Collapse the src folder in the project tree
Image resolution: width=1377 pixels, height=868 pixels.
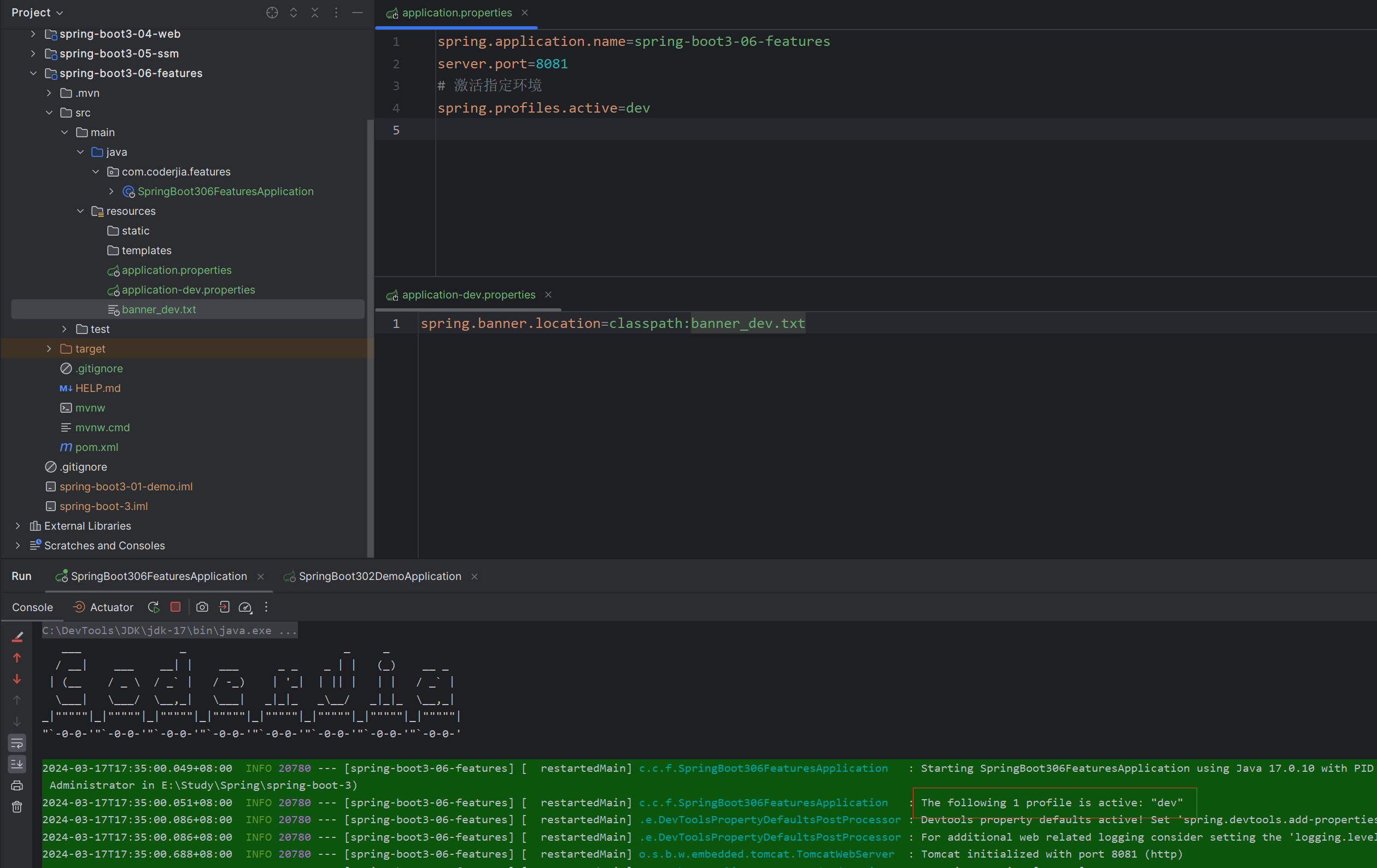(49, 112)
